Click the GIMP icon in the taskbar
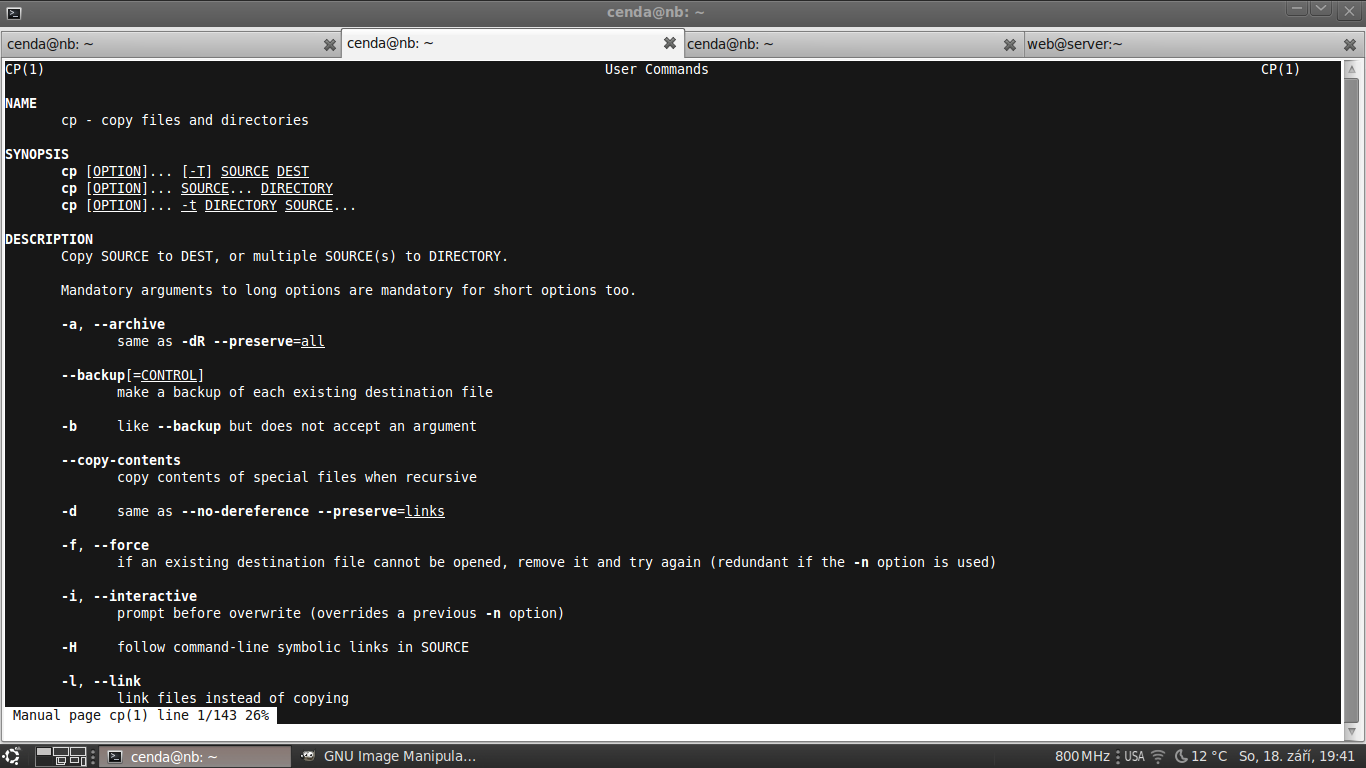The width and height of the screenshot is (1366, 768). click(x=309, y=757)
